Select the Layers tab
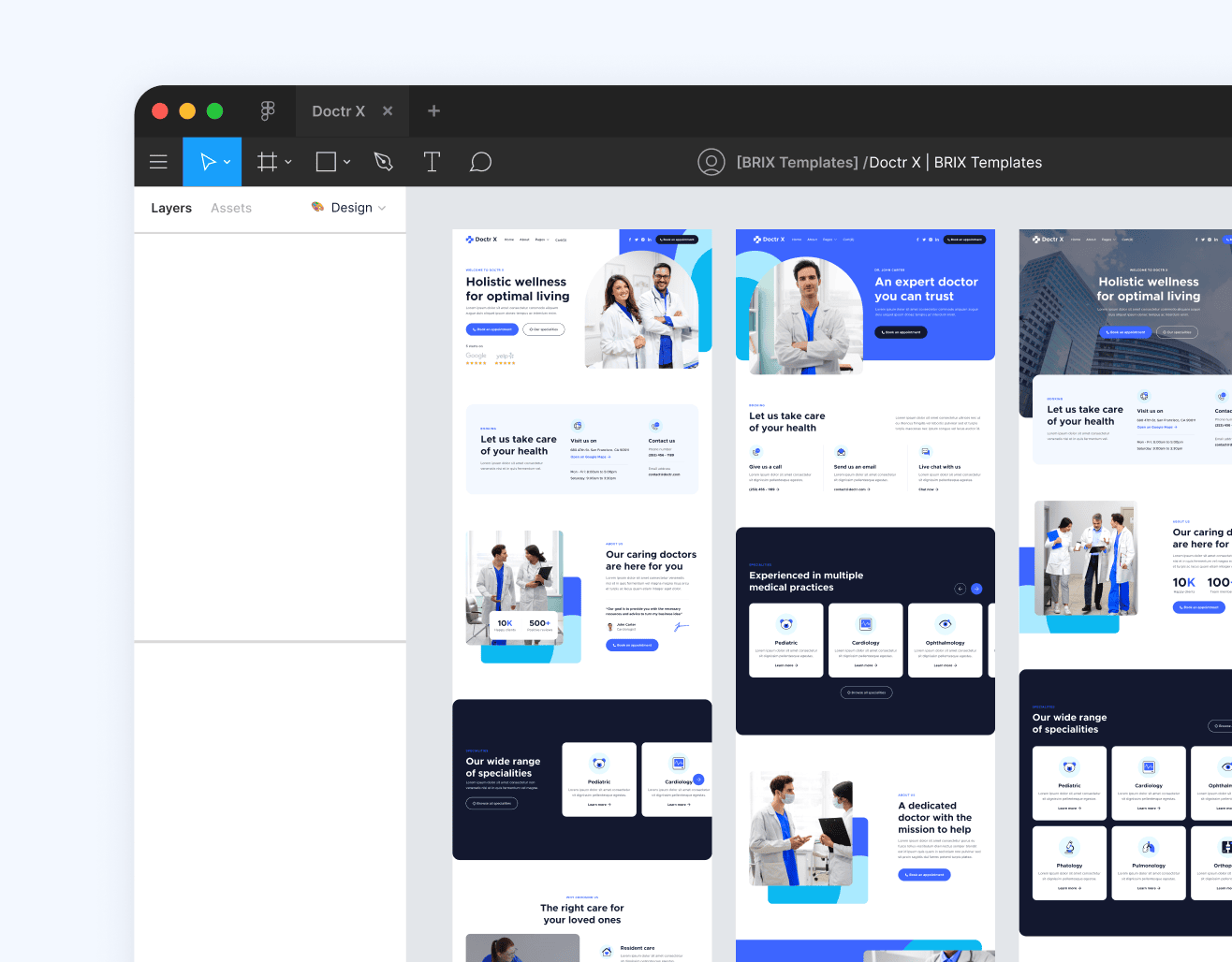Image resolution: width=1232 pixels, height=962 pixels. 170,208
